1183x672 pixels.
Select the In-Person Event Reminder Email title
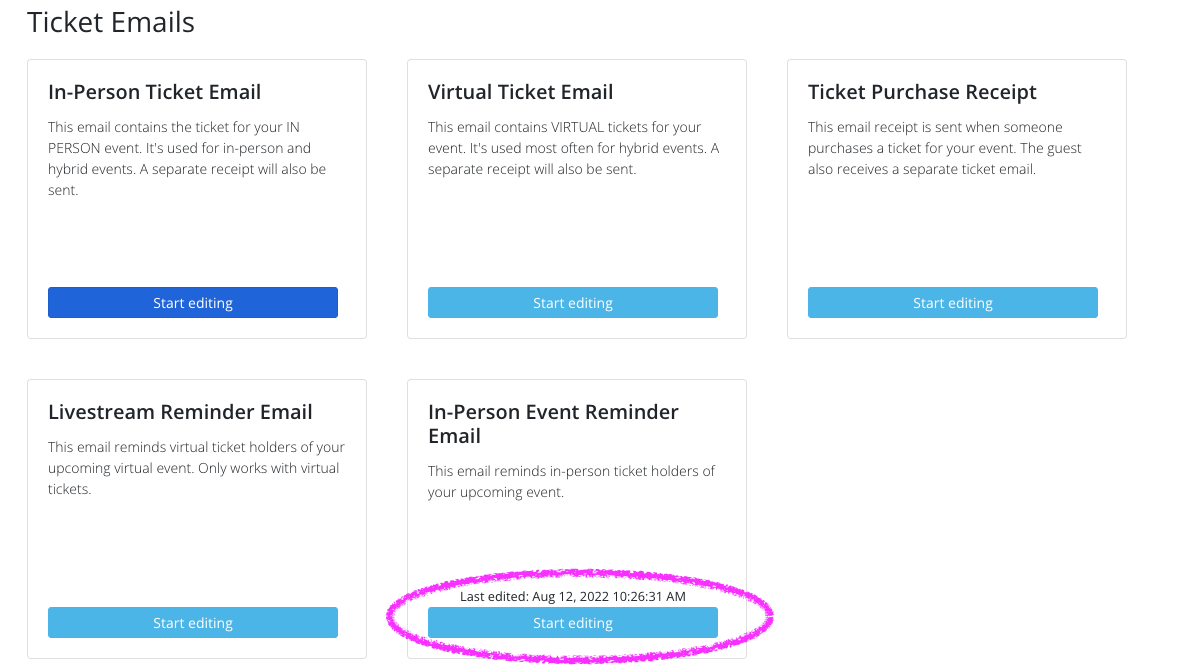[x=553, y=424]
